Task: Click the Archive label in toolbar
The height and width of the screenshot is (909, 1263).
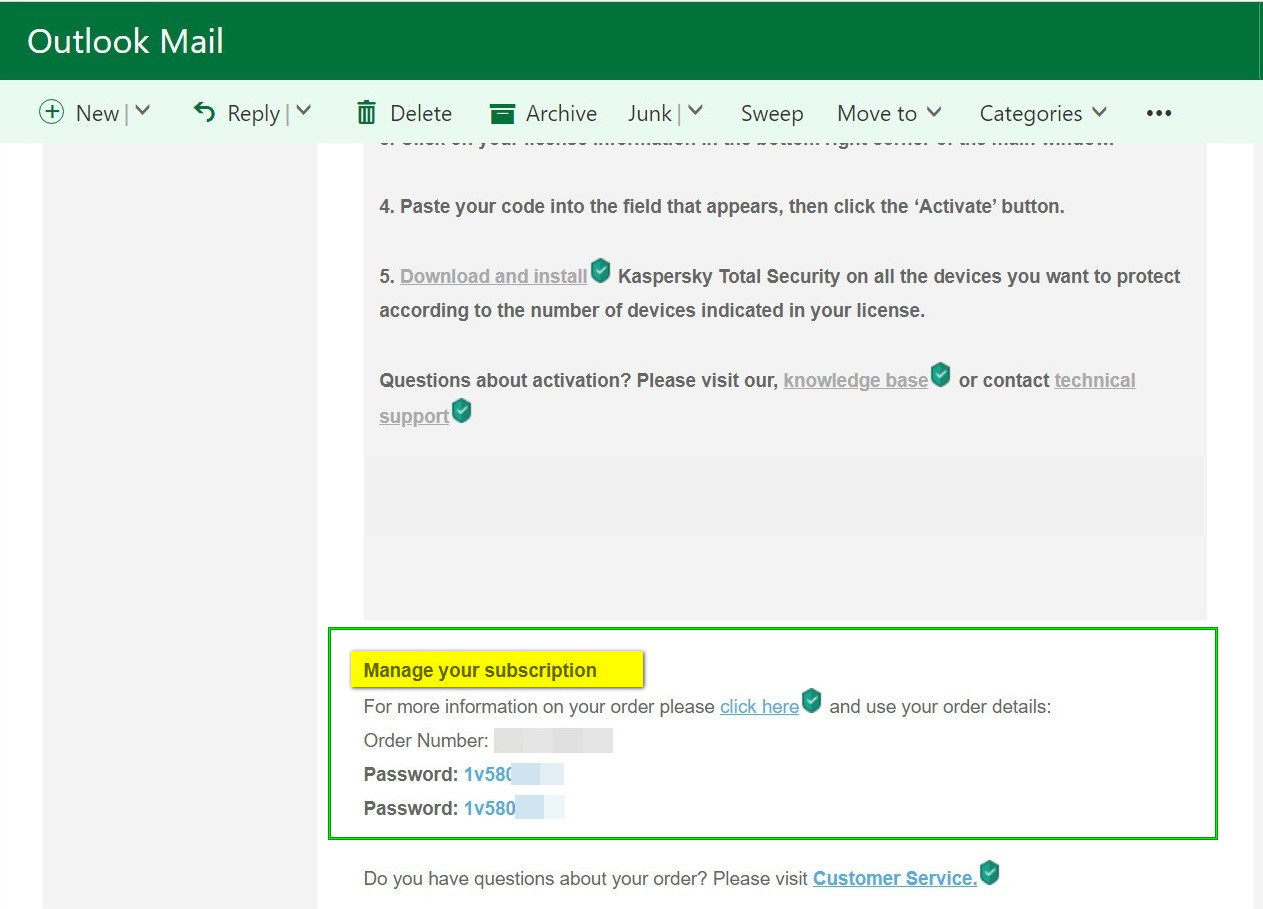Action: 561,113
